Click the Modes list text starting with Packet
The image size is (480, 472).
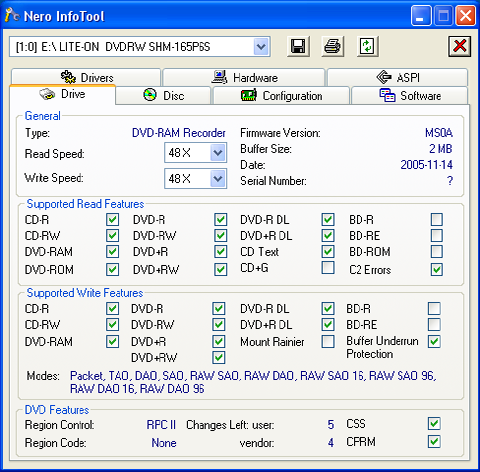(253, 382)
